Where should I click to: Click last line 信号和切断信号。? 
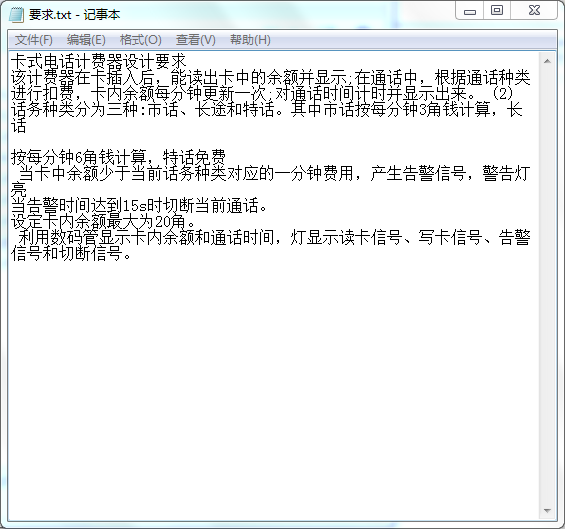(x=71, y=253)
